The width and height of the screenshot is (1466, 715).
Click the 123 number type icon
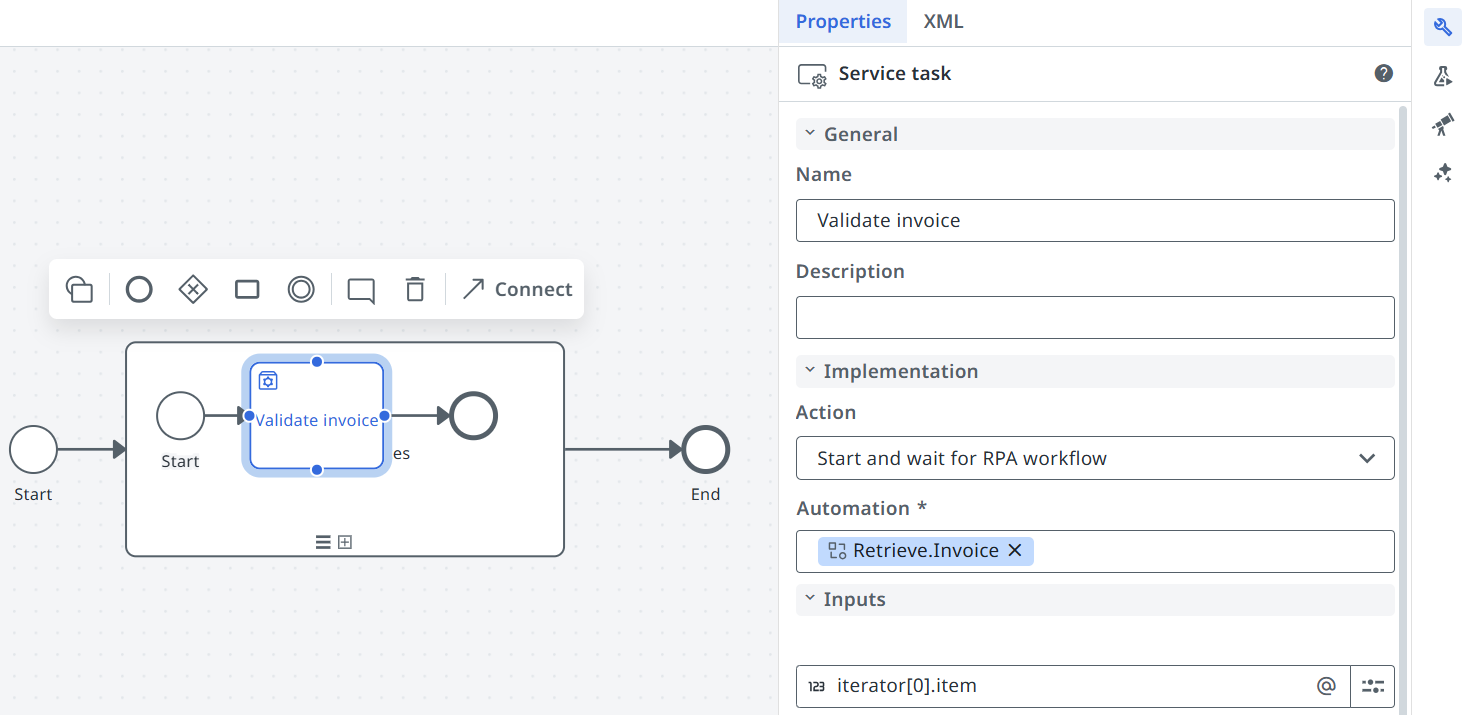tap(817, 687)
